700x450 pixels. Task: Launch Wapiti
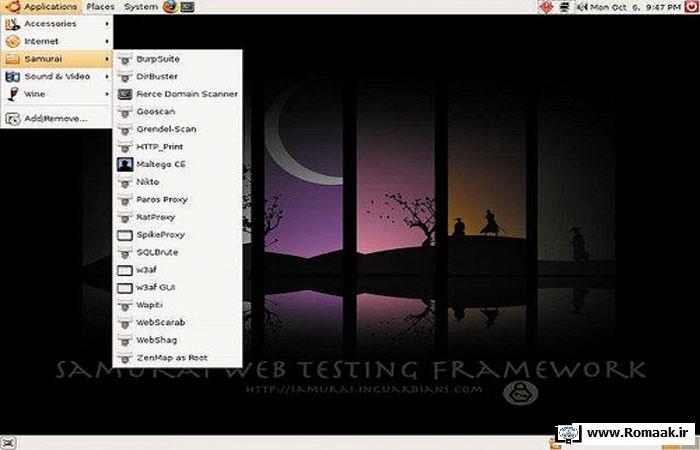pyautogui.click(x=178, y=305)
